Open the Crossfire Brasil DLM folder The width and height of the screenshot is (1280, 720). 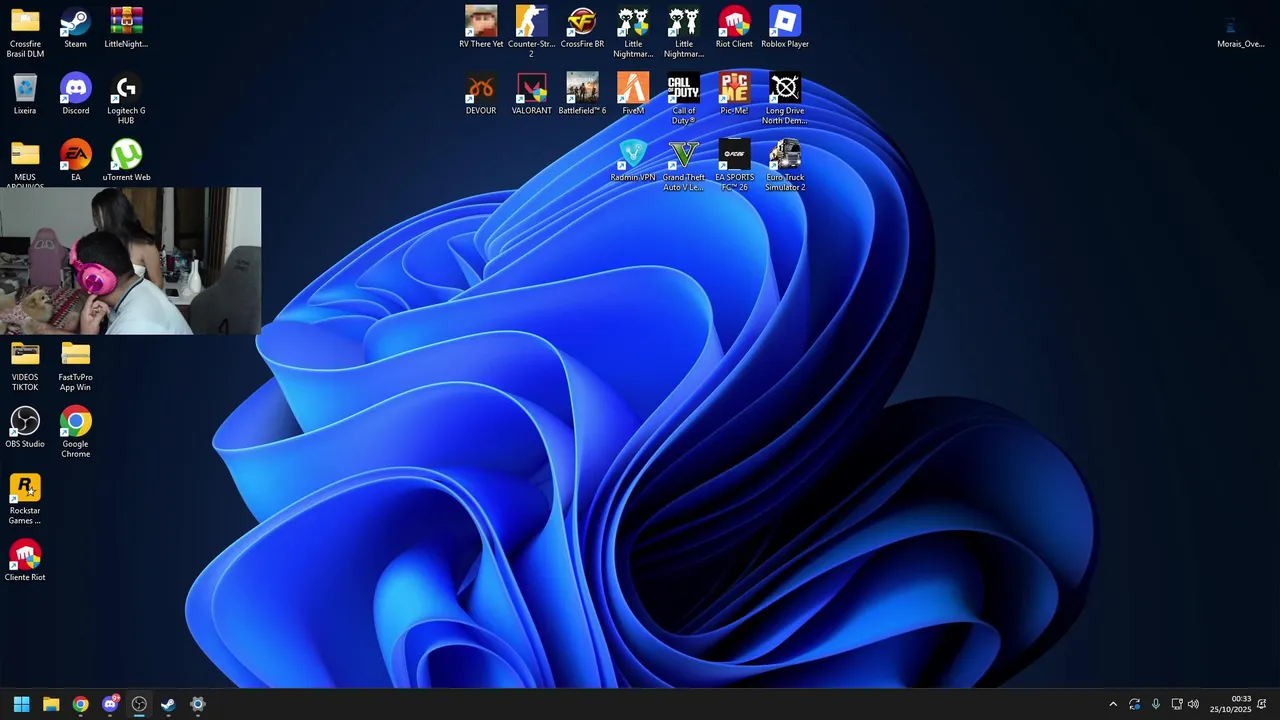coord(25,31)
